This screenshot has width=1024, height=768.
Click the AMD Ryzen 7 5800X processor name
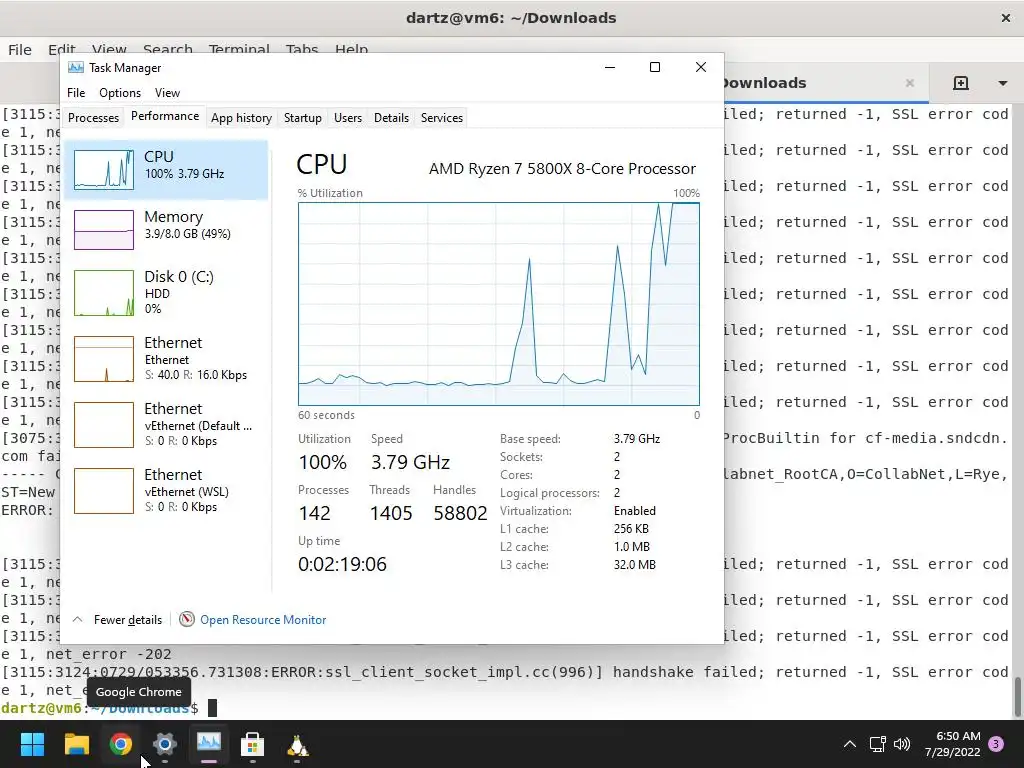562,168
